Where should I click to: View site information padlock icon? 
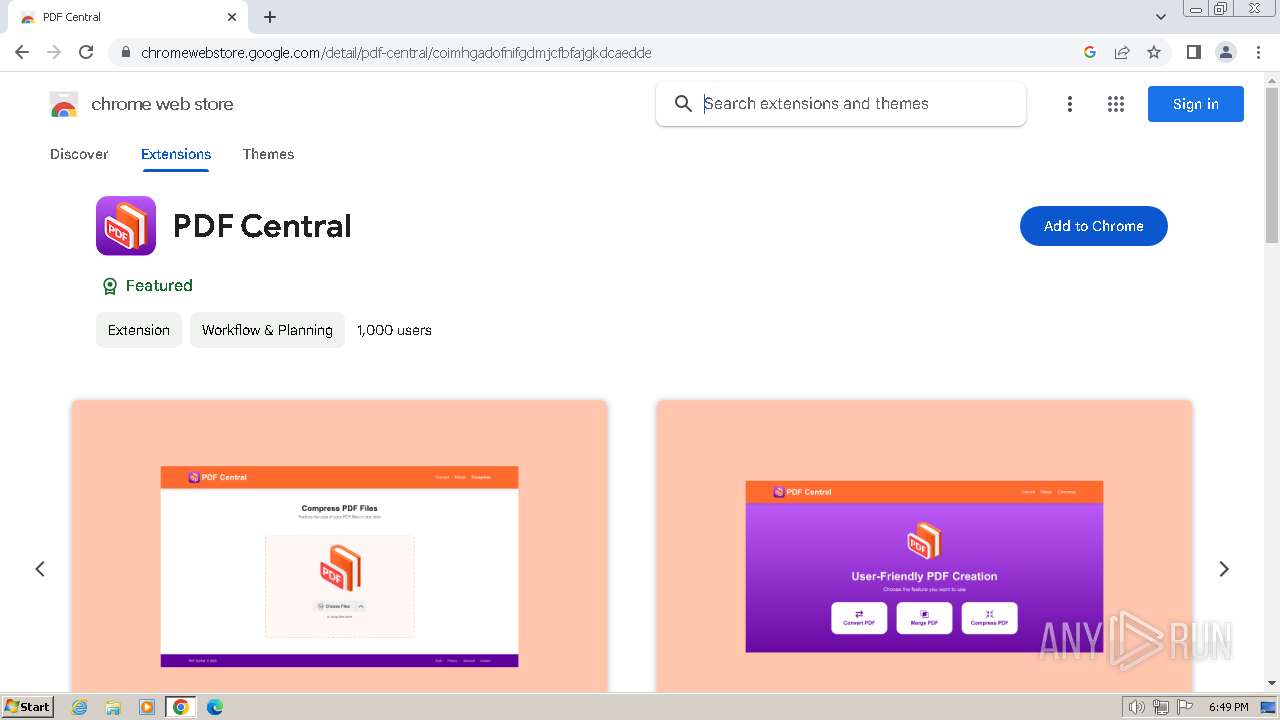pos(126,53)
